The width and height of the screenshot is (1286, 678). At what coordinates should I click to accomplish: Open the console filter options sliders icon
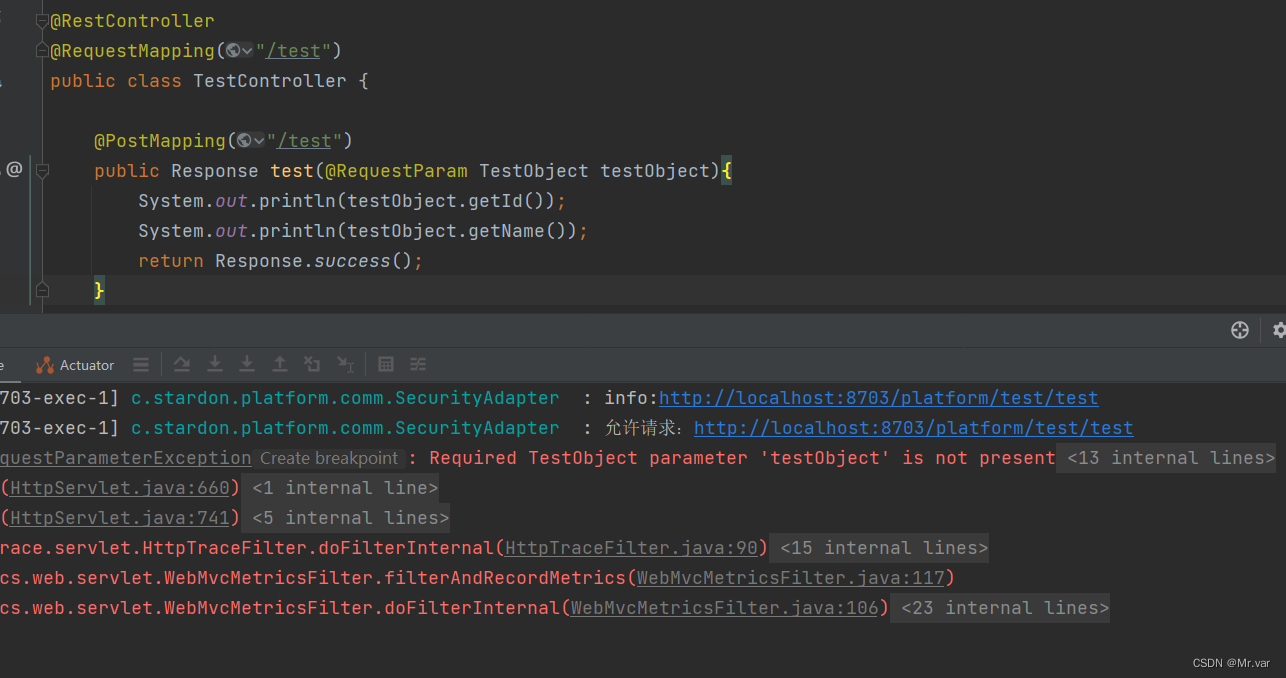coord(417,364)
